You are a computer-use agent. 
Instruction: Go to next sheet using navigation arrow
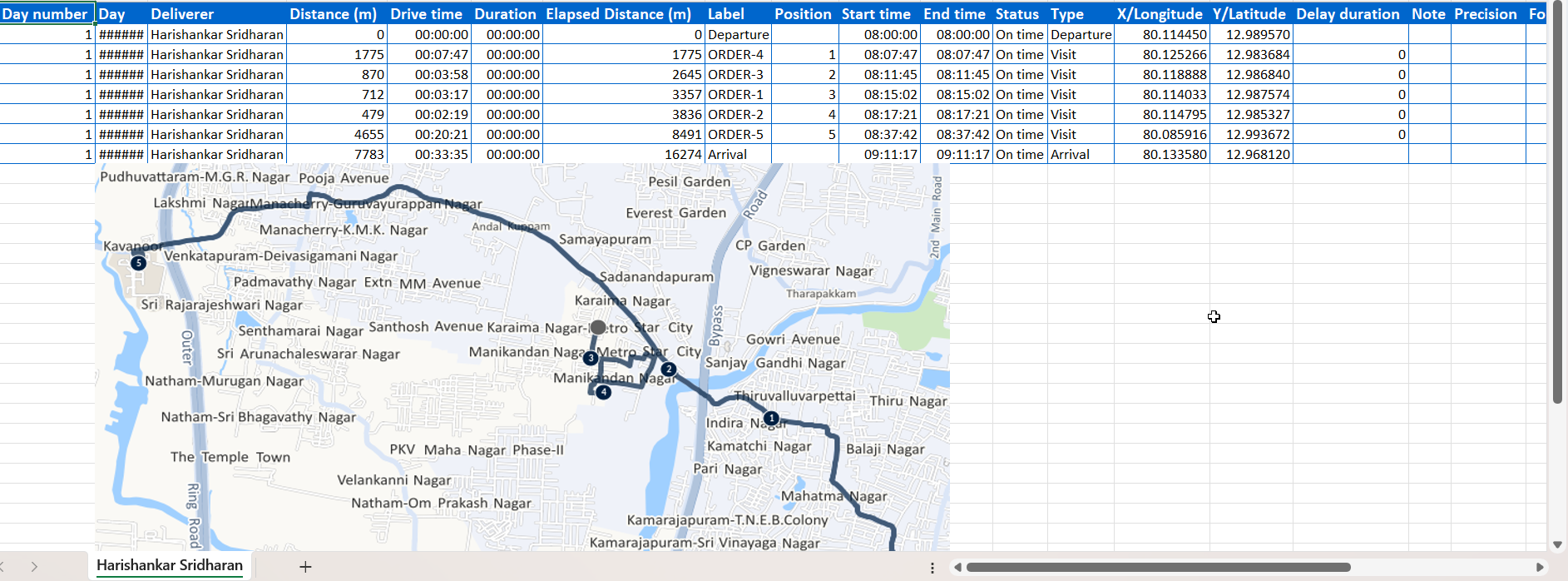[34, 567]
